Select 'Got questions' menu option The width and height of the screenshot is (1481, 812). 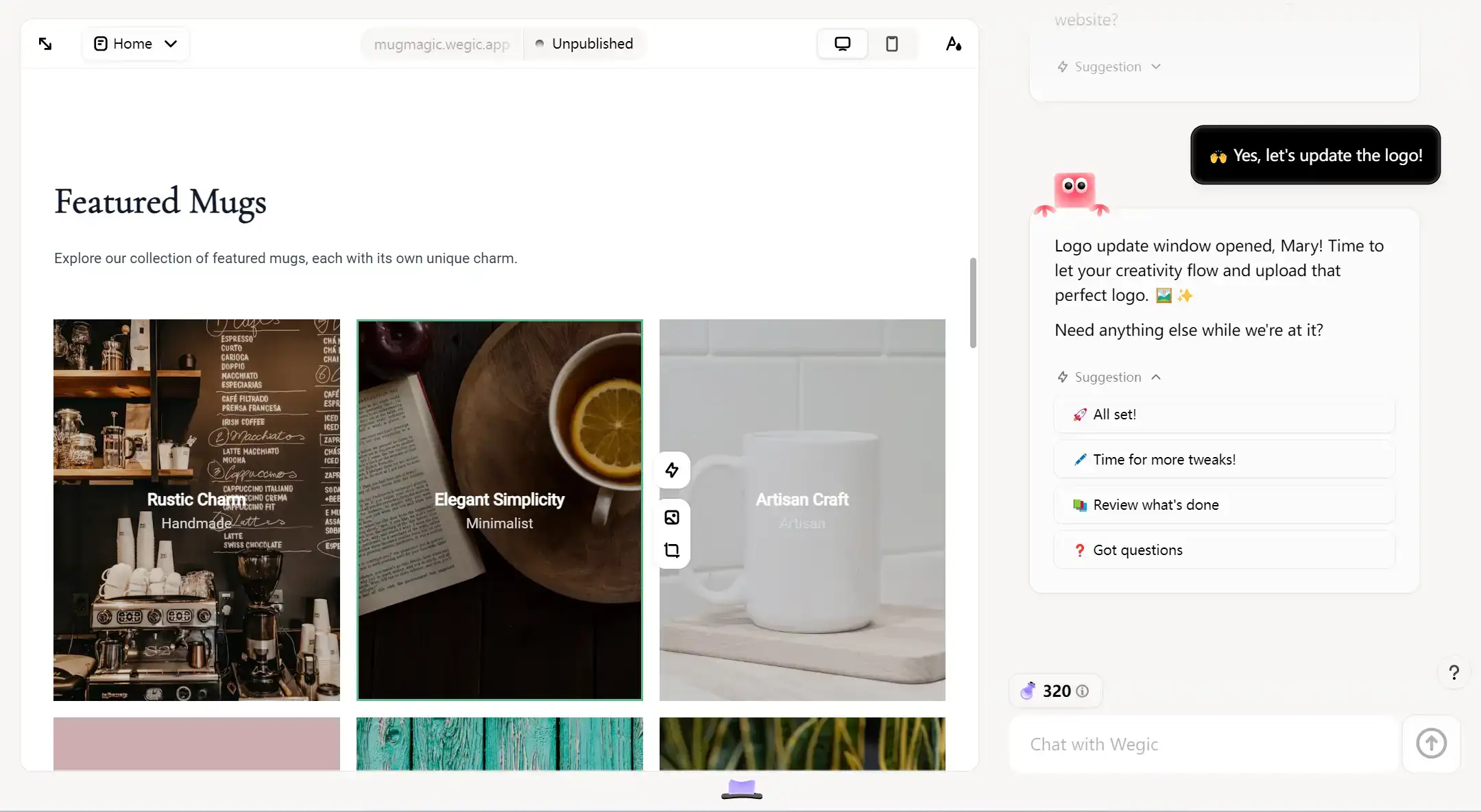[1225, 550]
